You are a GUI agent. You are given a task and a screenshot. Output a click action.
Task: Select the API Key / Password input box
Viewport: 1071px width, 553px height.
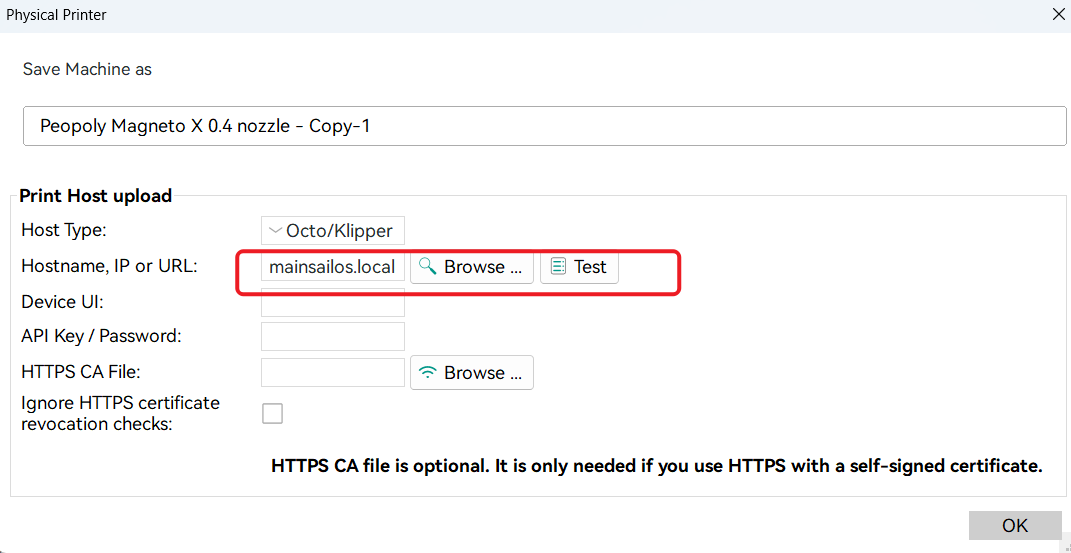click(x=332, y=337)
